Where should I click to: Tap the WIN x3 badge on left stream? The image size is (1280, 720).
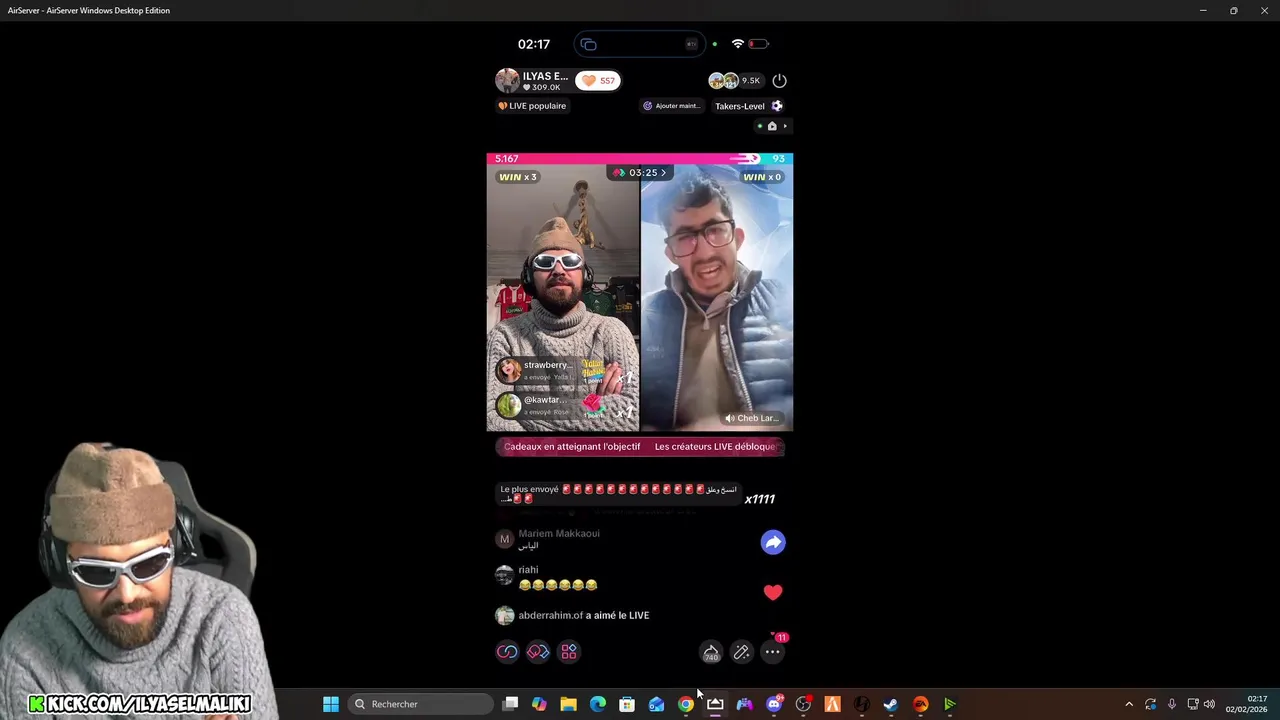517,177
